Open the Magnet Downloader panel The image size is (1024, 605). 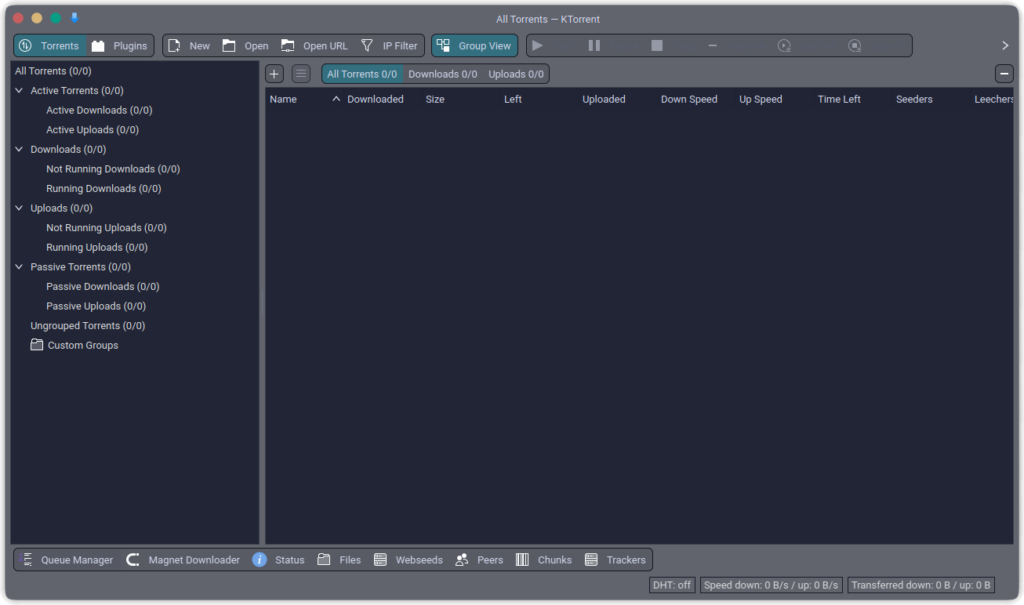(x=184, y=560)
